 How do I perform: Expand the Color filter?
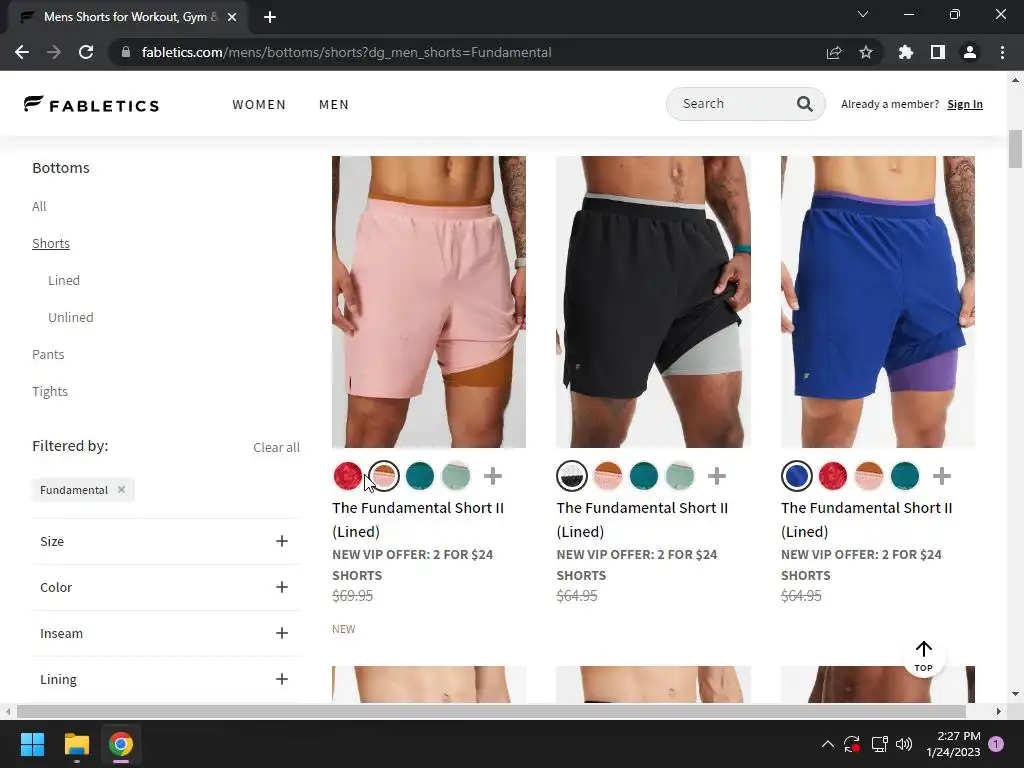click(166, 587)
